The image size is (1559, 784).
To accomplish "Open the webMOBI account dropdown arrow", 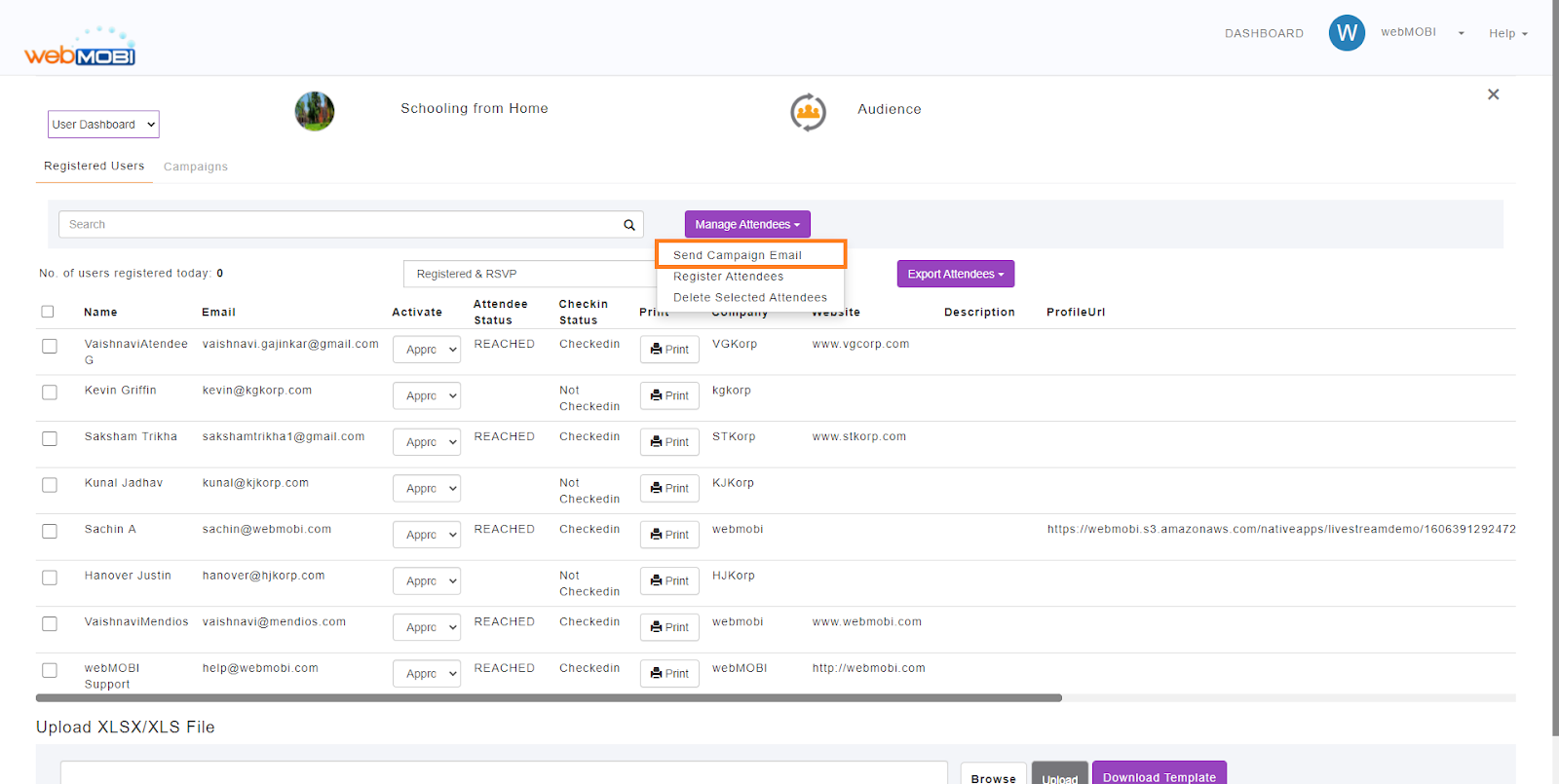I will coord(1461,33).
